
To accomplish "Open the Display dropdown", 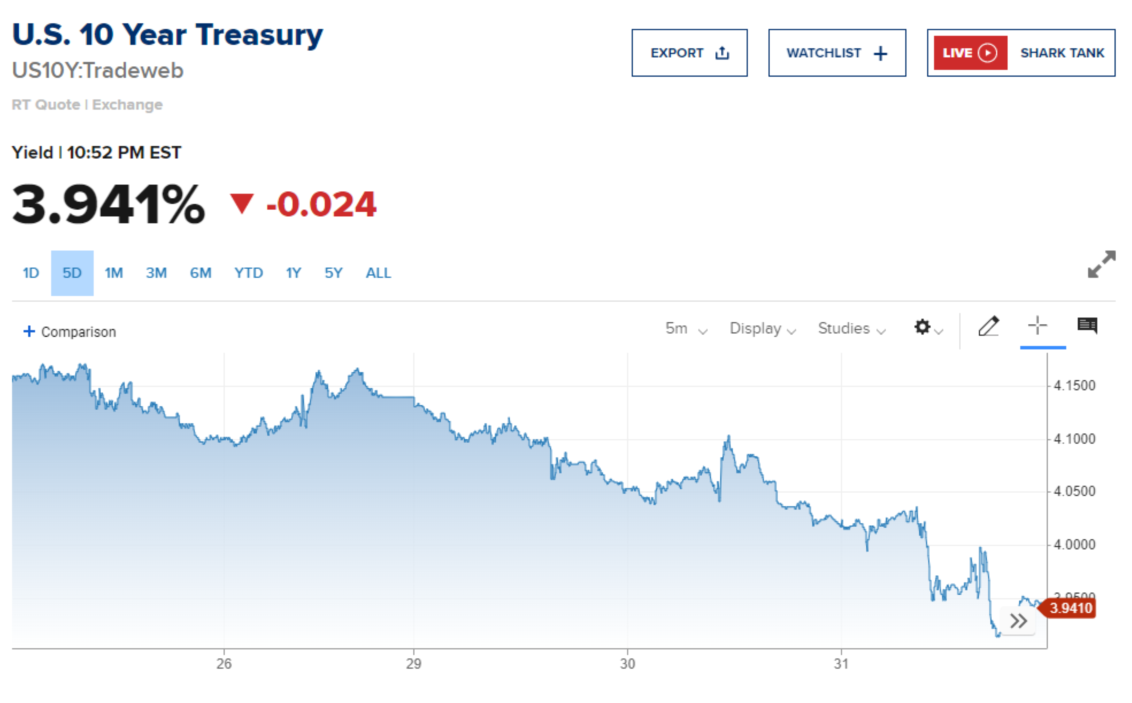I will point(762,328).
